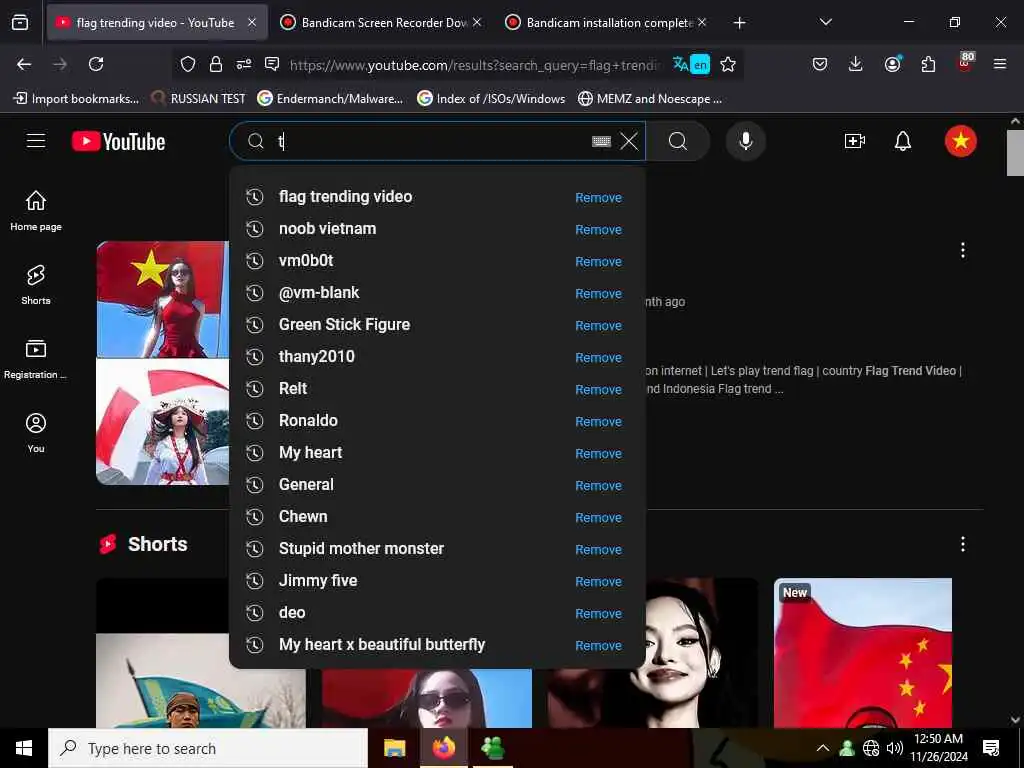The height and width of the screenshot is (768, 1024).
Task: Open the Pocket save icon
Action: point(820,64)
